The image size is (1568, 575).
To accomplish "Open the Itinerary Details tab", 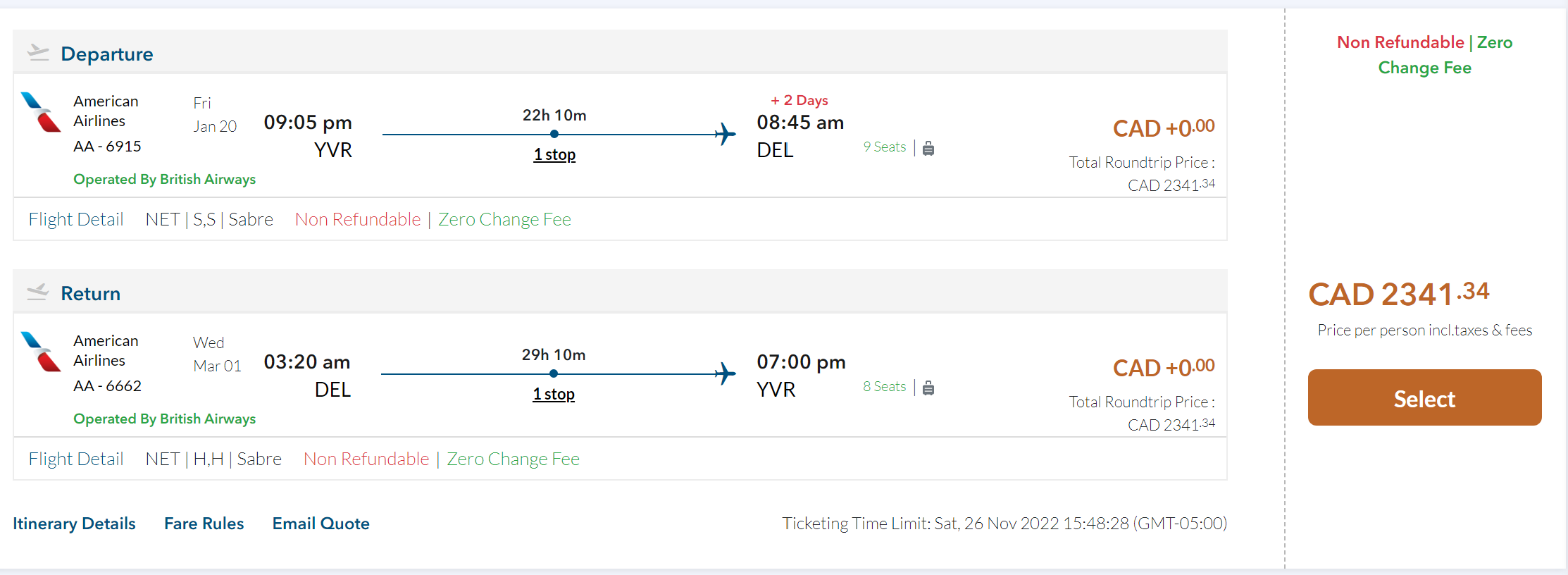I will tap(74, 524).
